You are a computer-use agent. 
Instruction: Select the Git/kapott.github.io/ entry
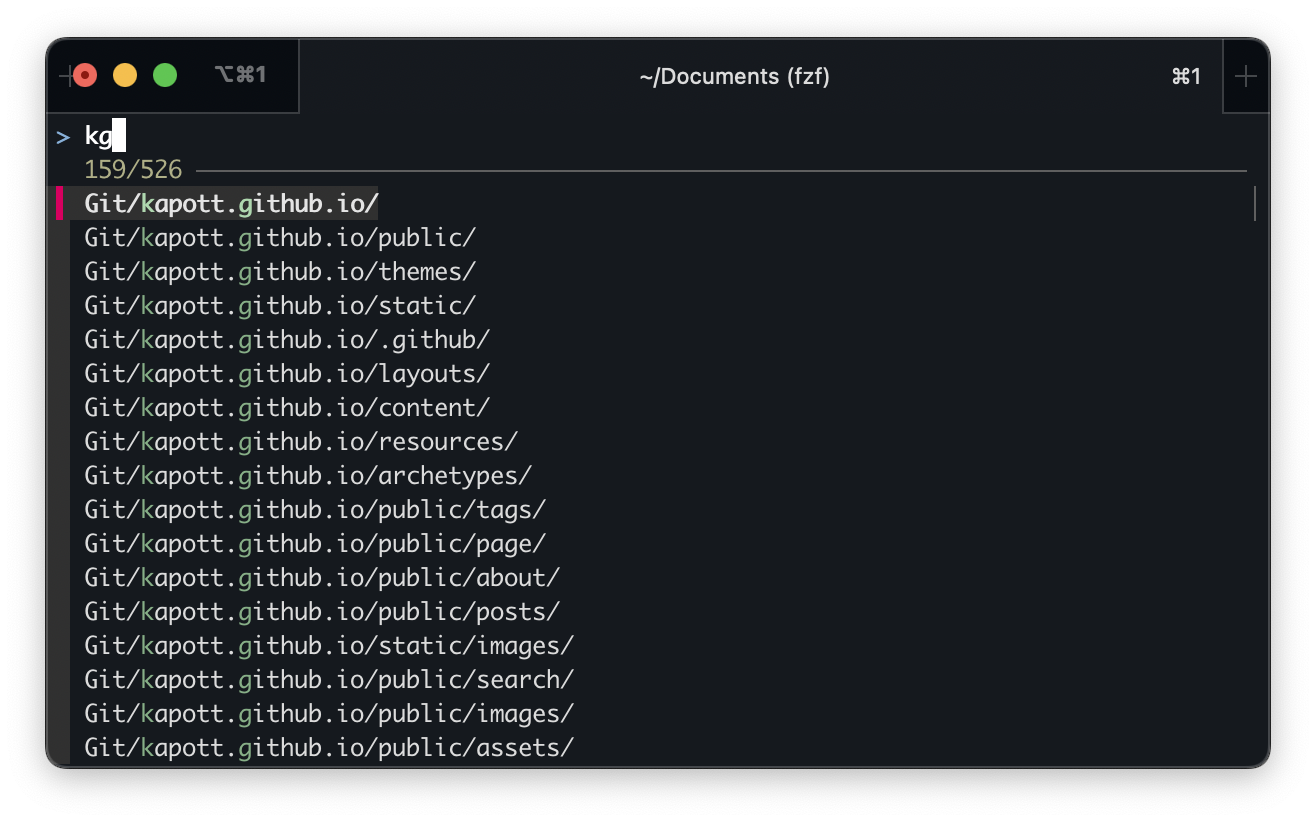point(231,204)
